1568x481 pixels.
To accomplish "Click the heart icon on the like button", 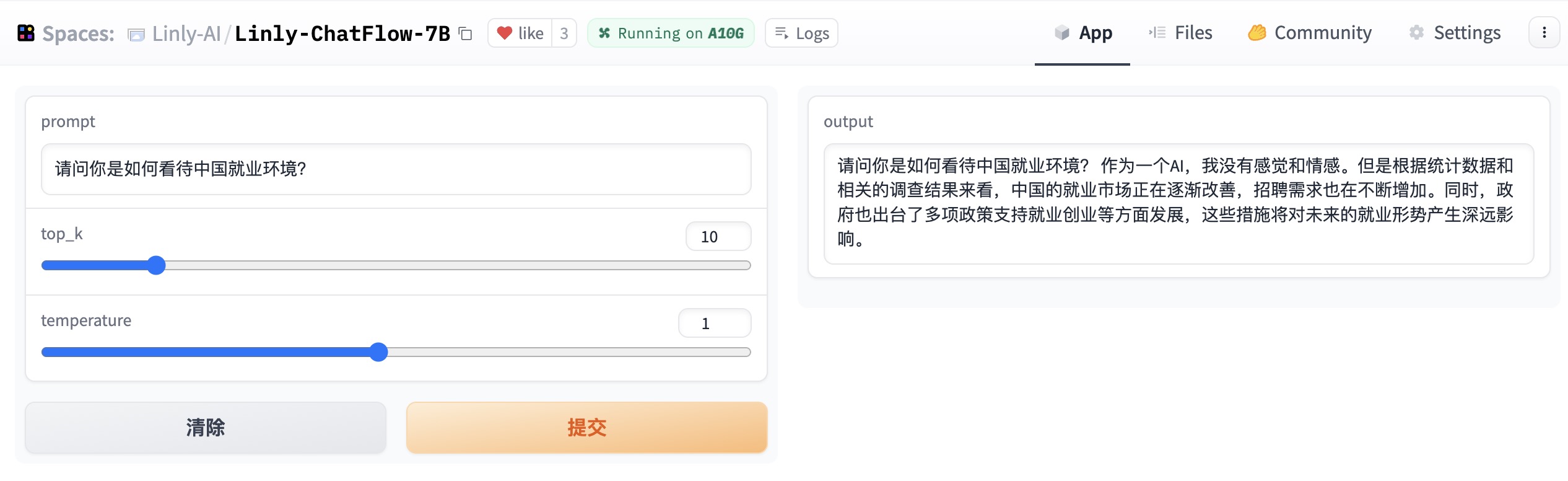I will click(506, 33).
